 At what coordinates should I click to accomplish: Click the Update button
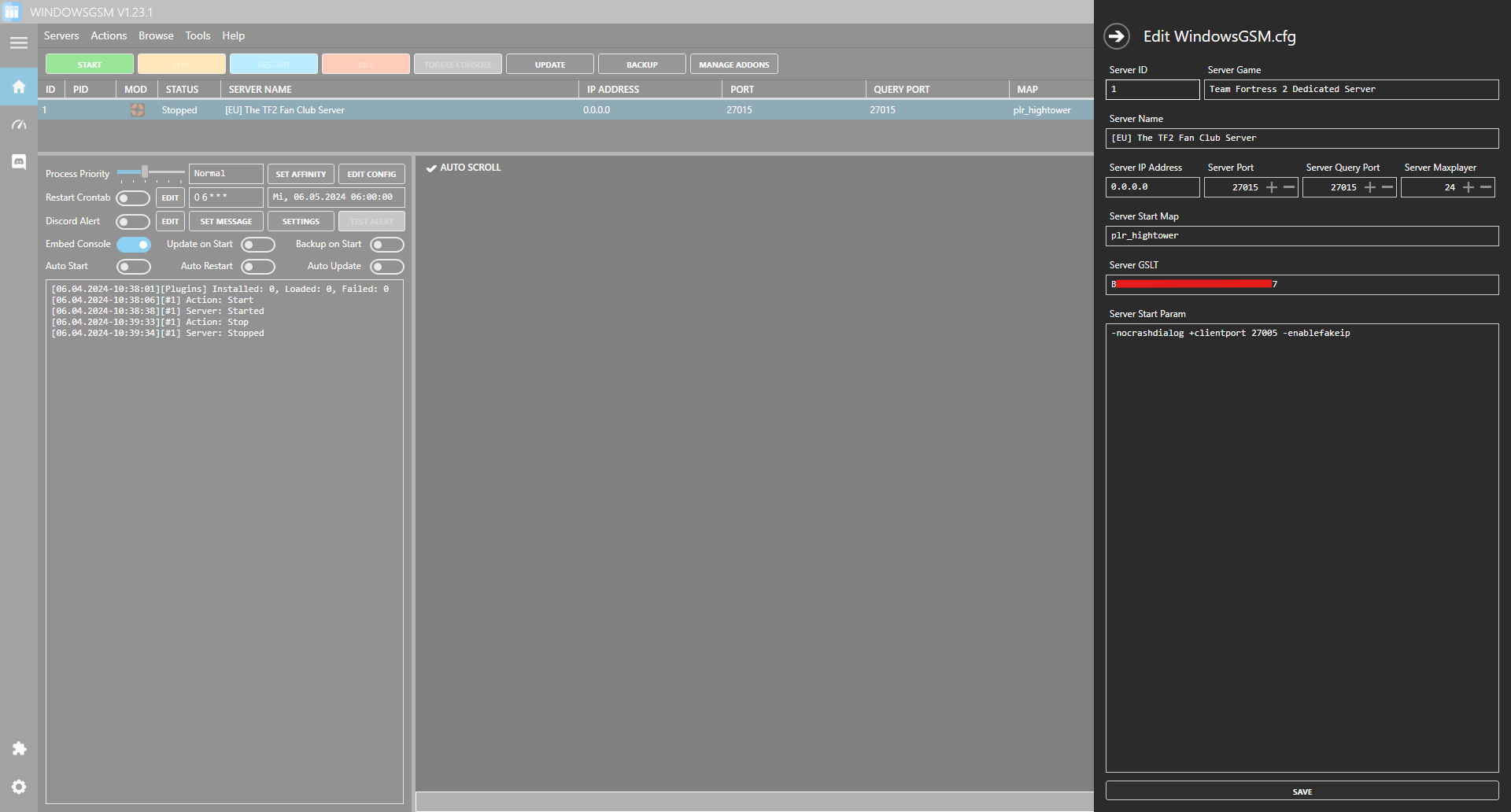[x=550, y=65]
